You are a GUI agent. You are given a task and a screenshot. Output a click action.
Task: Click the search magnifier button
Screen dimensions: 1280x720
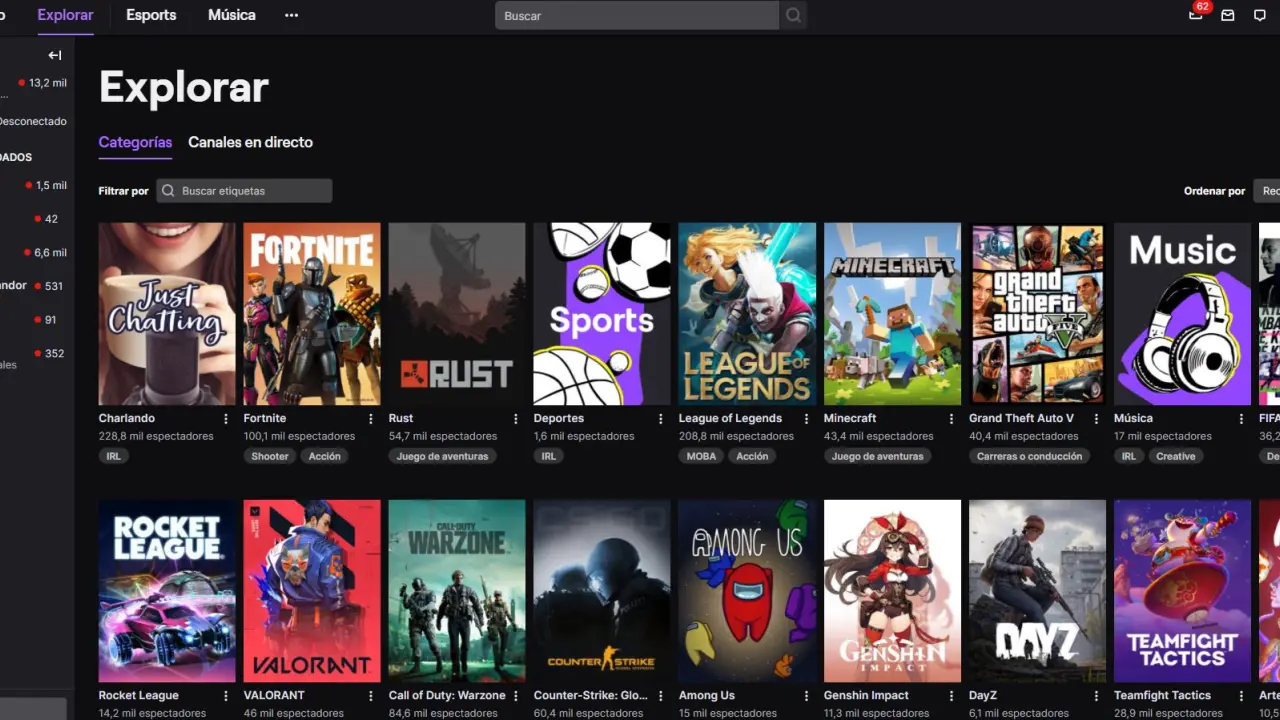click(793, 16)
